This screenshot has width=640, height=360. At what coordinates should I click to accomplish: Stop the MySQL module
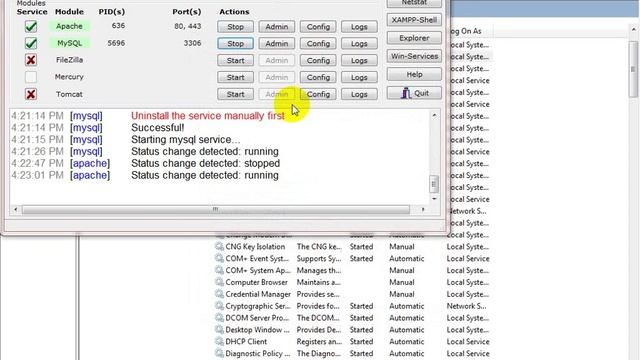tap(236, 44)
